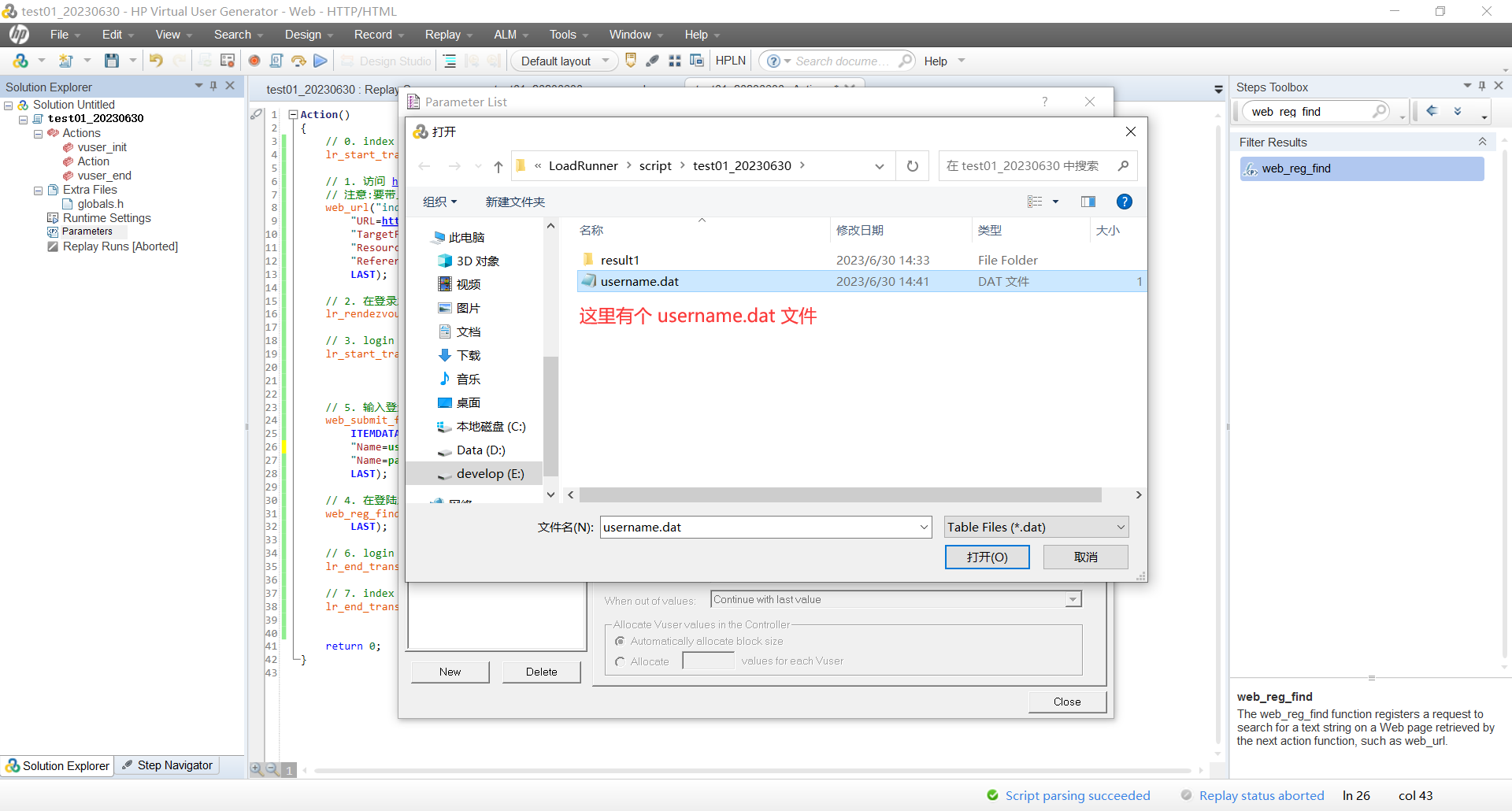Pin the Steps Toolbox panel

click(x=1482, y=86)
